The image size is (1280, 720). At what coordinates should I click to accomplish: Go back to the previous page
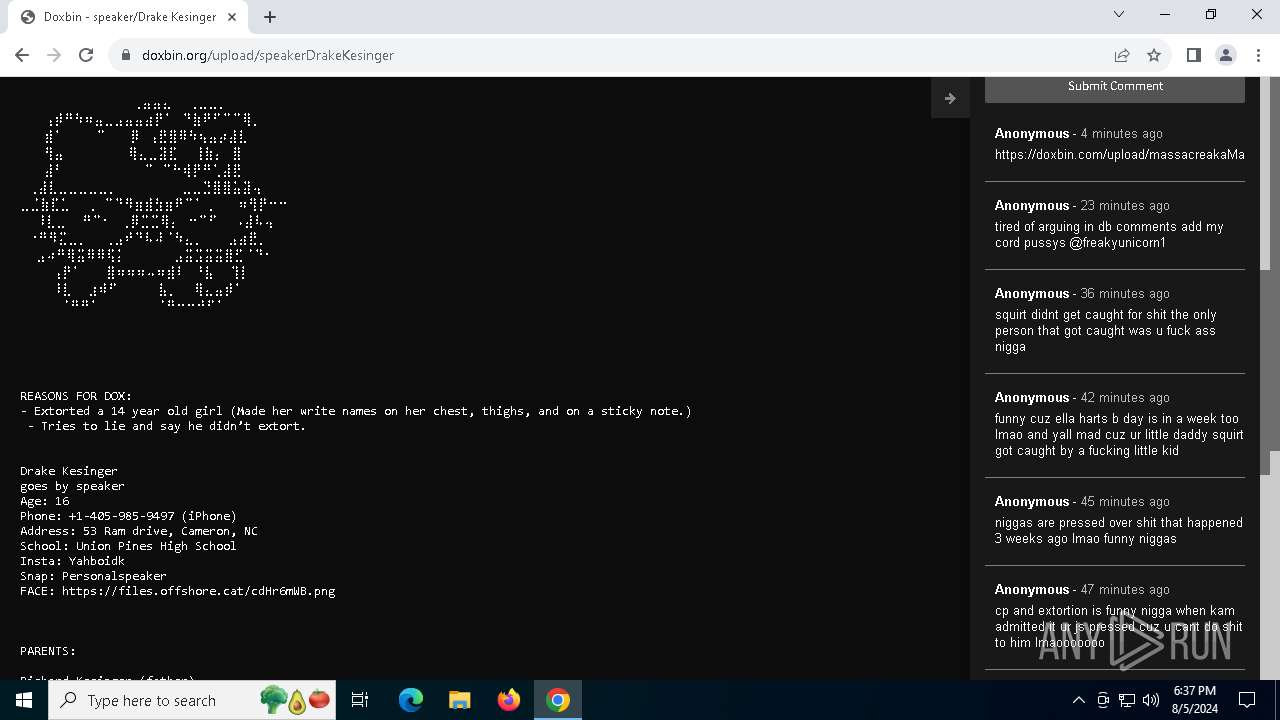(x=22, y=55)
